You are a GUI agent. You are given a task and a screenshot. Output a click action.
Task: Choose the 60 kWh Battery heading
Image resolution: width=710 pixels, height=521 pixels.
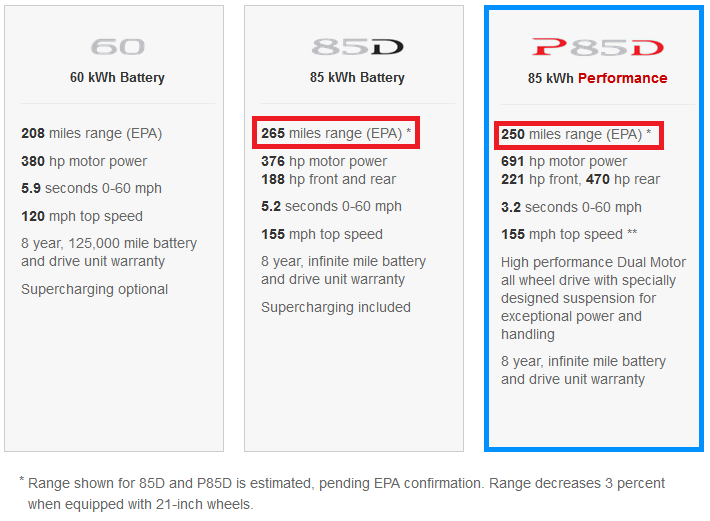117,77
